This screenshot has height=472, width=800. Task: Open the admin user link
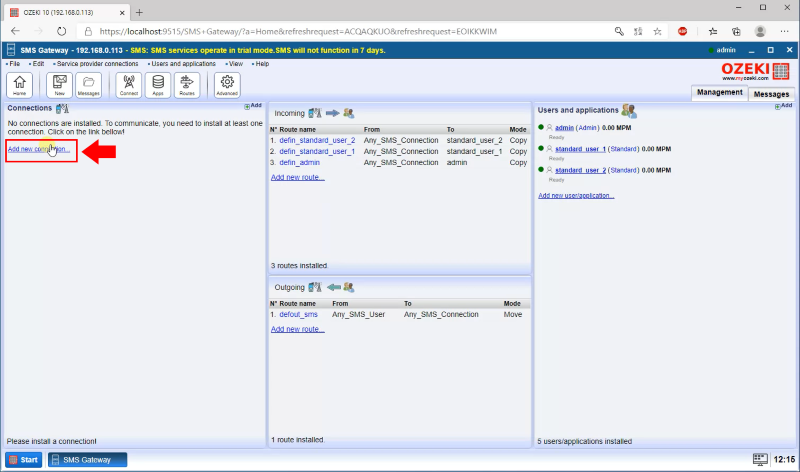[564, 128]
